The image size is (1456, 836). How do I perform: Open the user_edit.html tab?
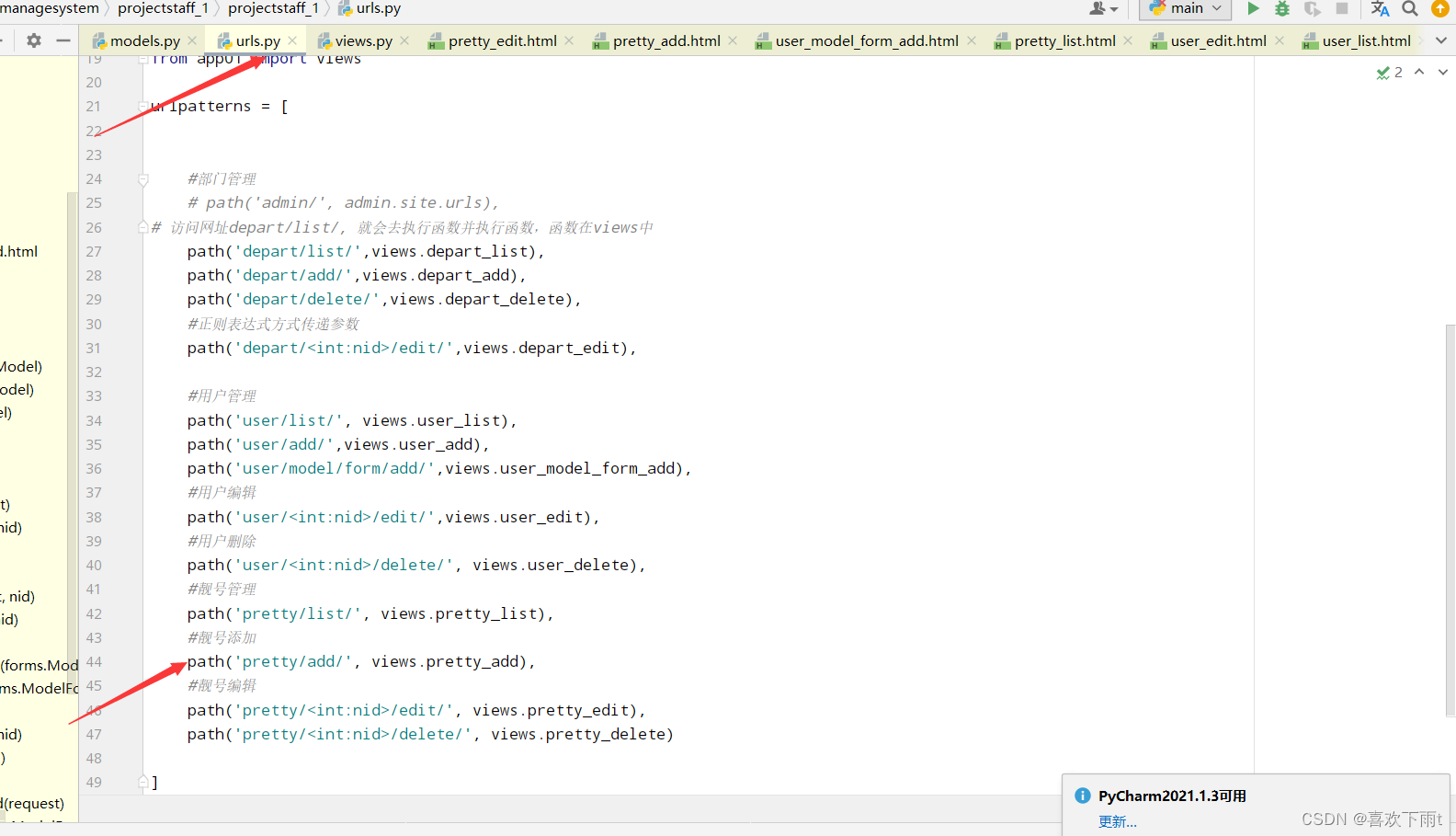(x=1218, y=40)
